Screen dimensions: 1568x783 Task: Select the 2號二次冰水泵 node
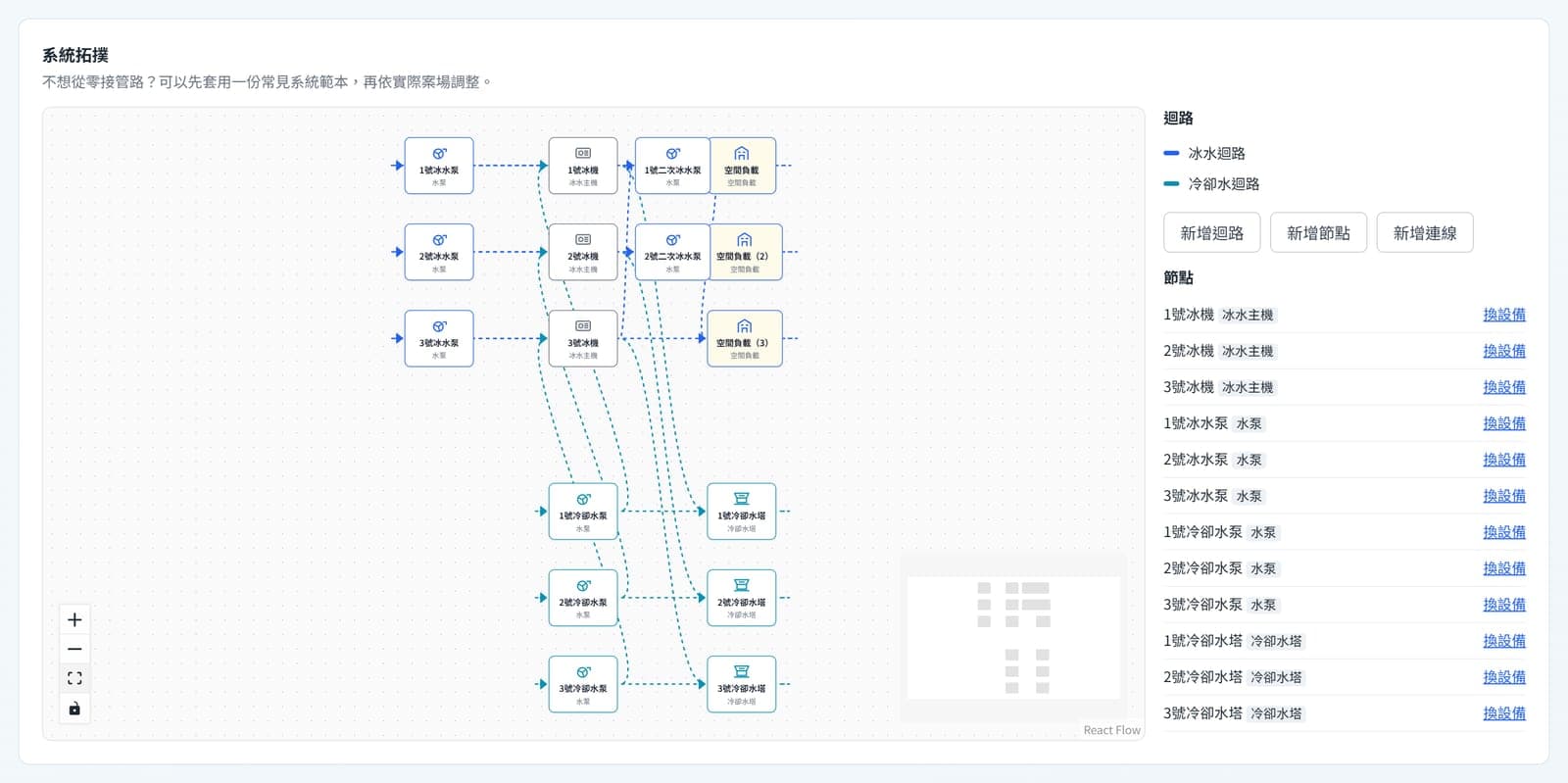point(672,252)
